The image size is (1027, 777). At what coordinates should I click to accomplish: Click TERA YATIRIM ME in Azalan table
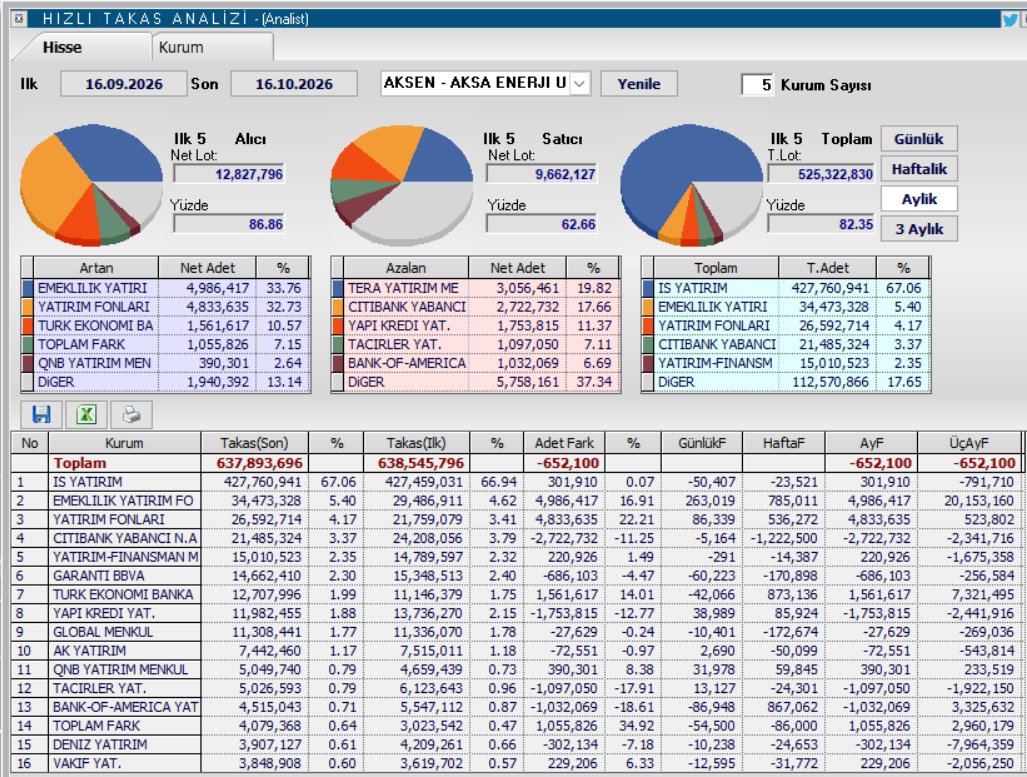coord(403,288)
